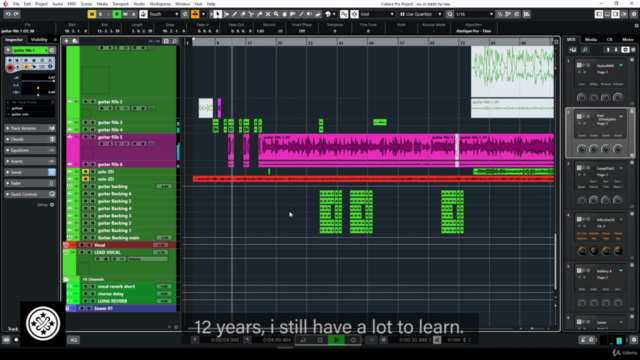Toggle left zone Inspector visibility button
Screen dimensions: 640x360
coord(599,14)
